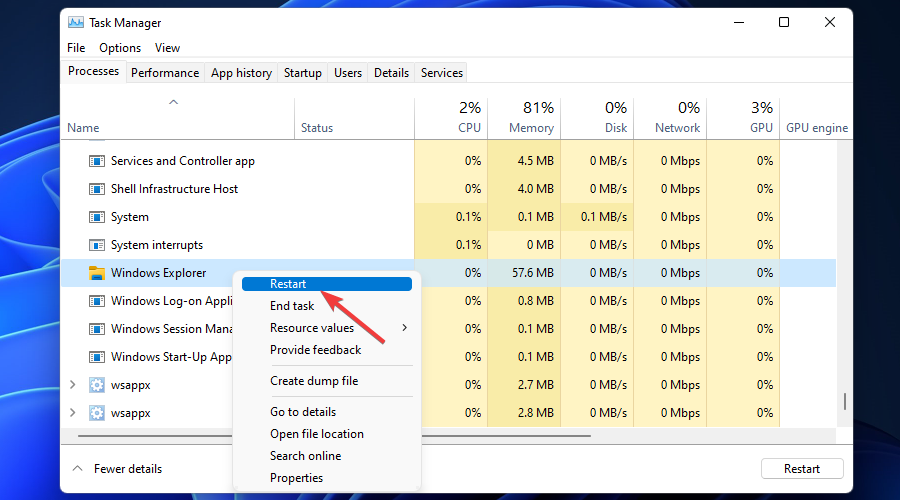Open the Options menu
Screen dimensions: 900x500
(x=120, y=48)
